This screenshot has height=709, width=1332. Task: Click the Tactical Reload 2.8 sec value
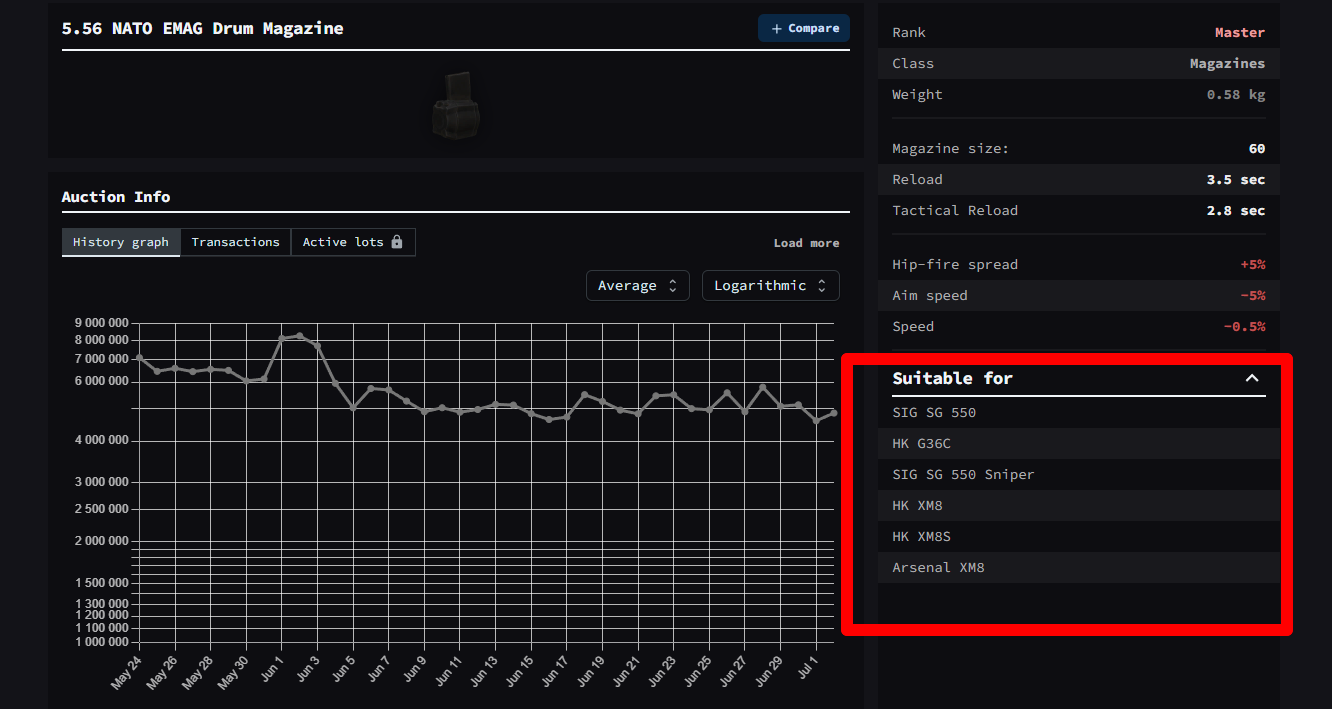coord(1236,211)
